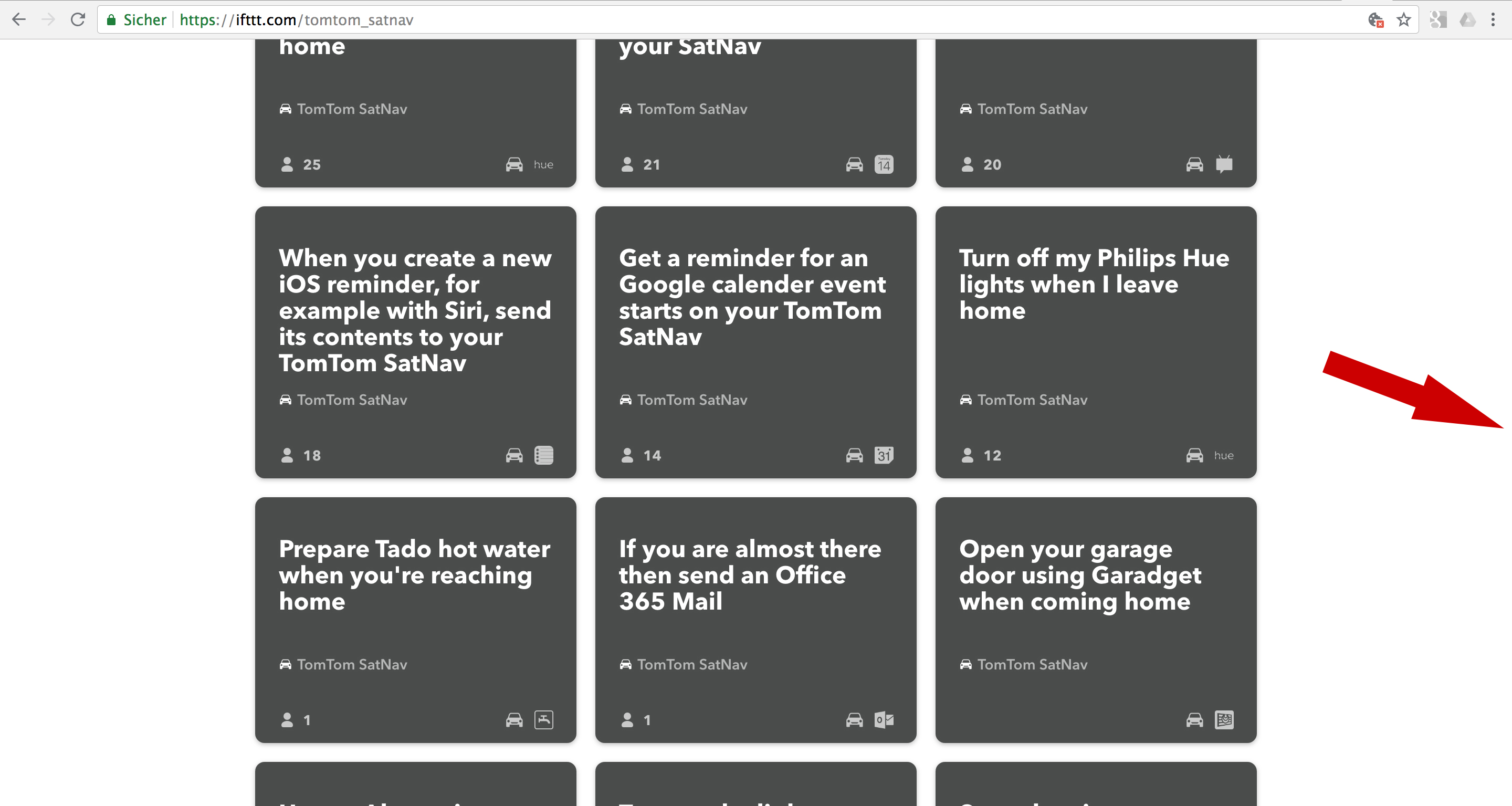The image size is (1512, 806).
Task: Click hue logo on Turn off lights card
Action: 1224,456
